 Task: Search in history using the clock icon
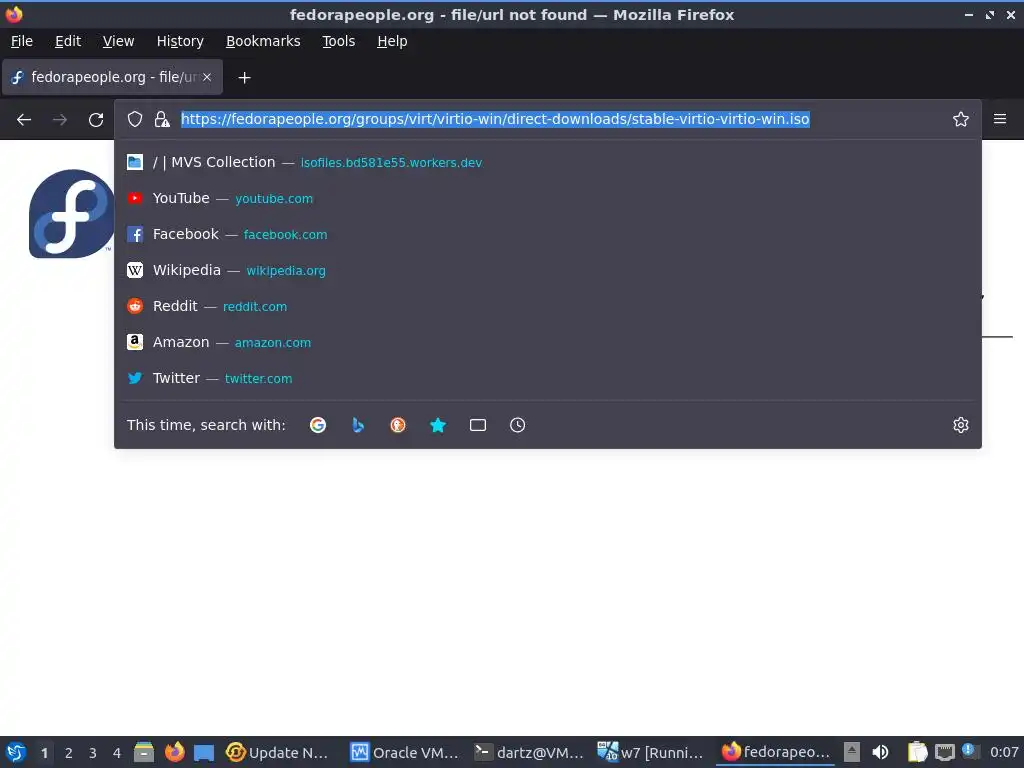517,425
